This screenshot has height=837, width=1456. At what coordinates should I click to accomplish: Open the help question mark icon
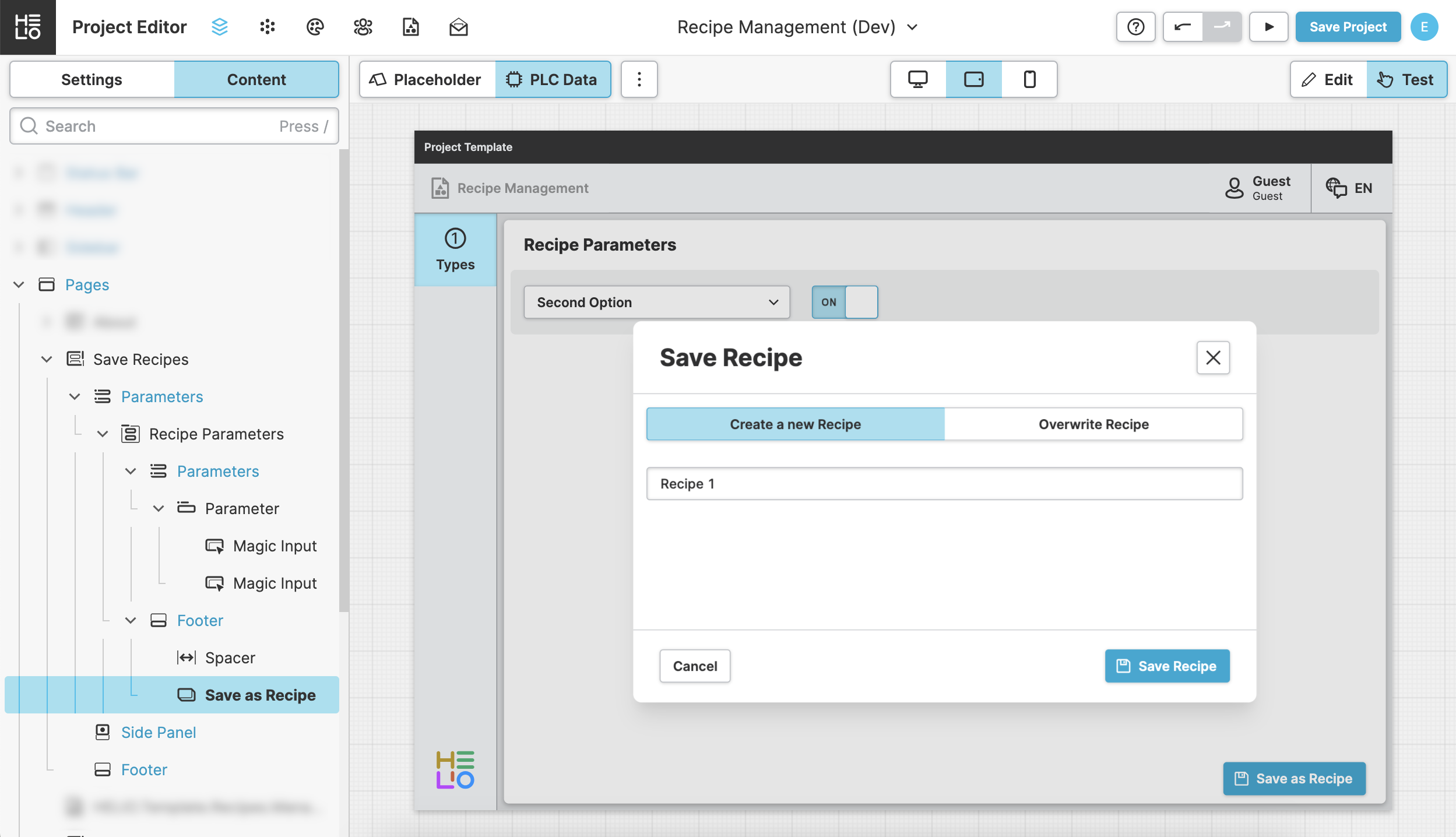(1135, 27)
